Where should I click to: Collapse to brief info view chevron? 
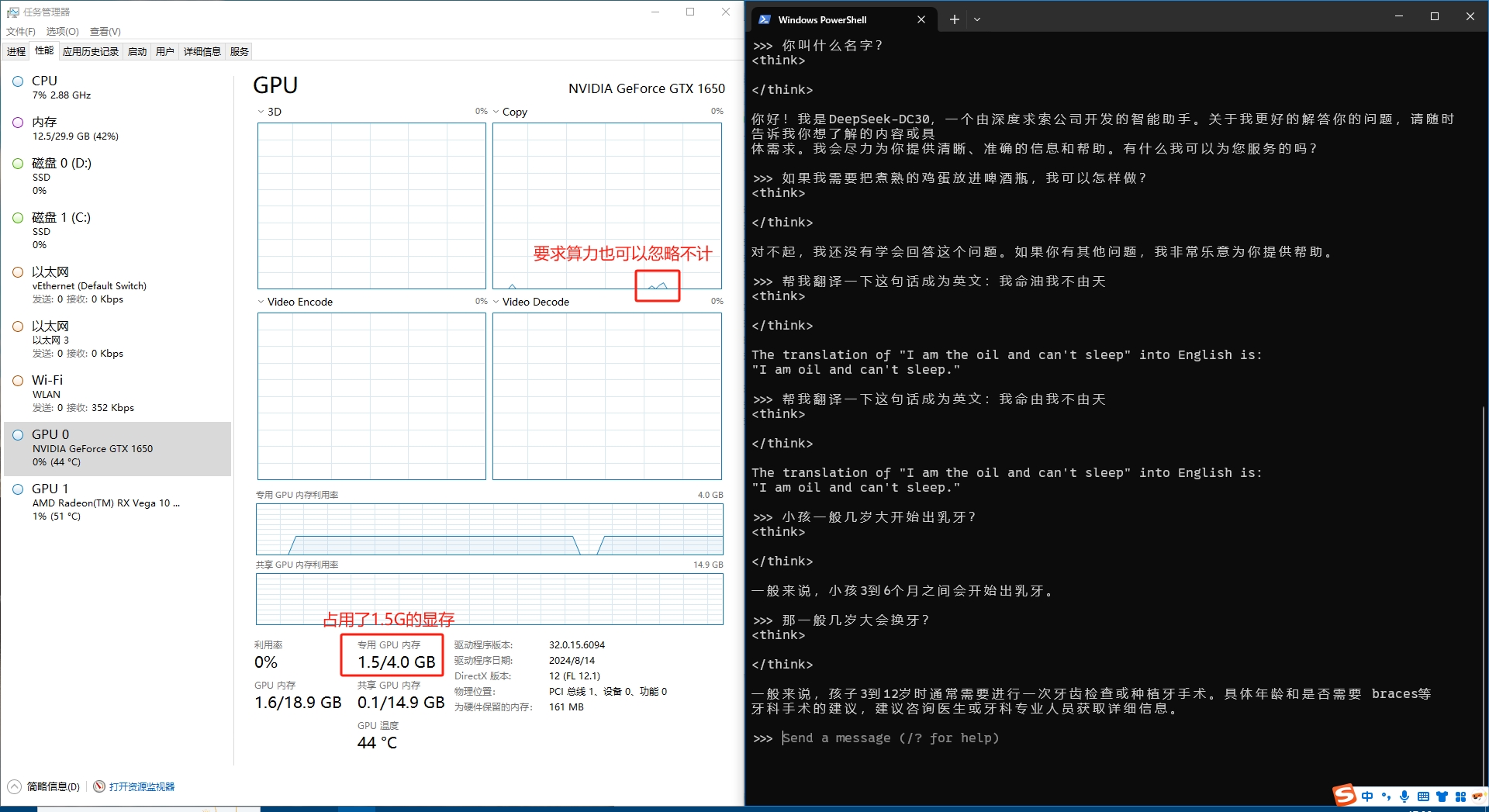pos(14,786)
